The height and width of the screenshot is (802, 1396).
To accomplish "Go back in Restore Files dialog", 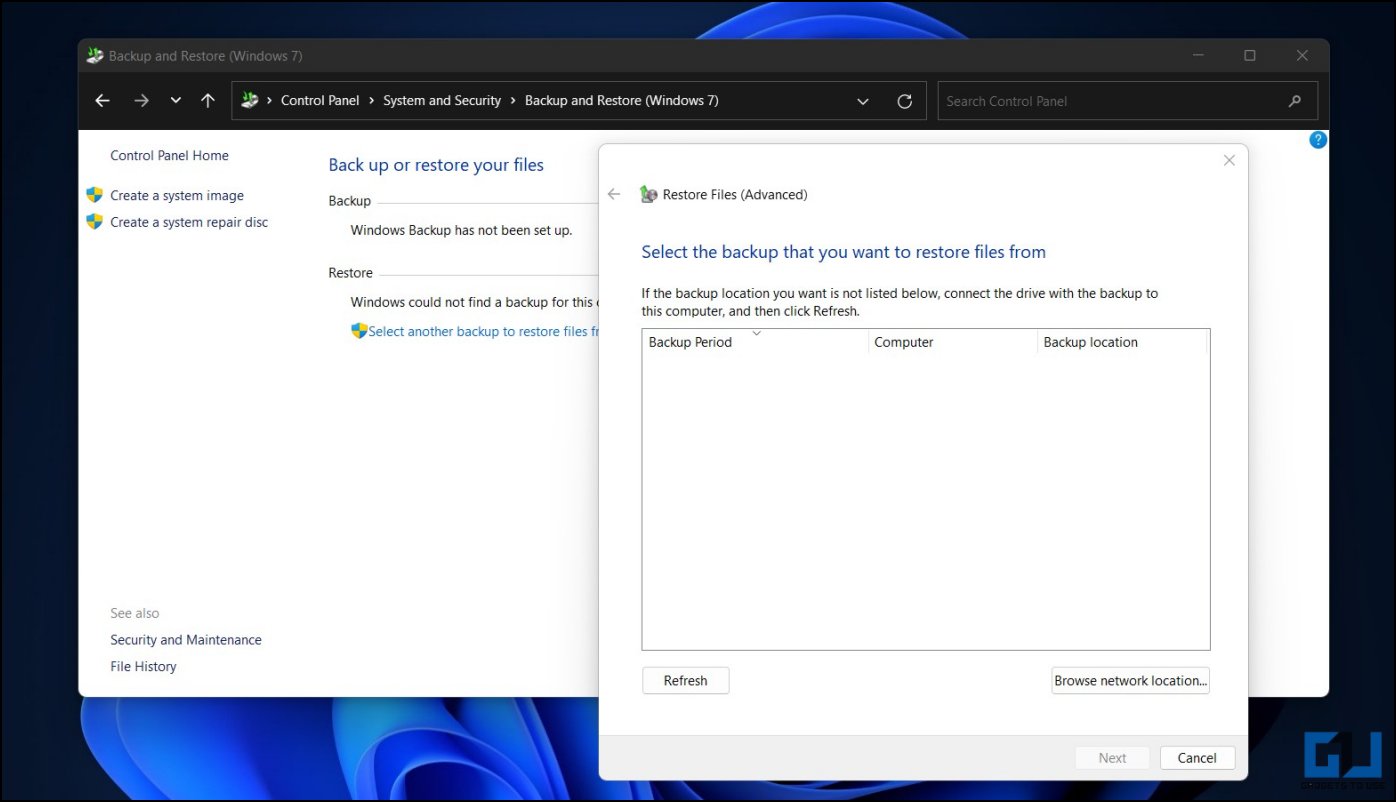I will click(x=614, y=194).
